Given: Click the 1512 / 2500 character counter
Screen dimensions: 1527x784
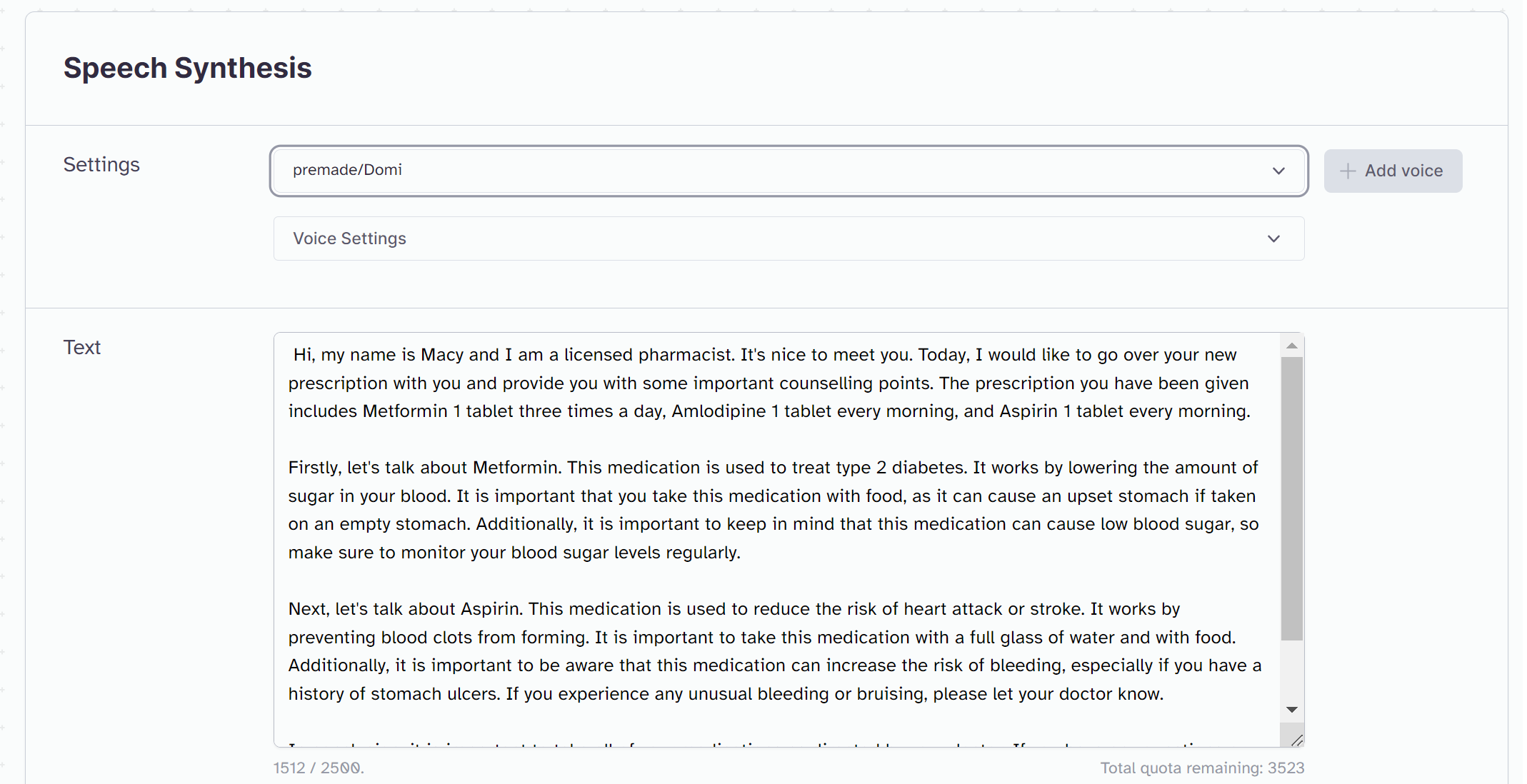Looking at the screenshot, I should (x=319, y=768).
